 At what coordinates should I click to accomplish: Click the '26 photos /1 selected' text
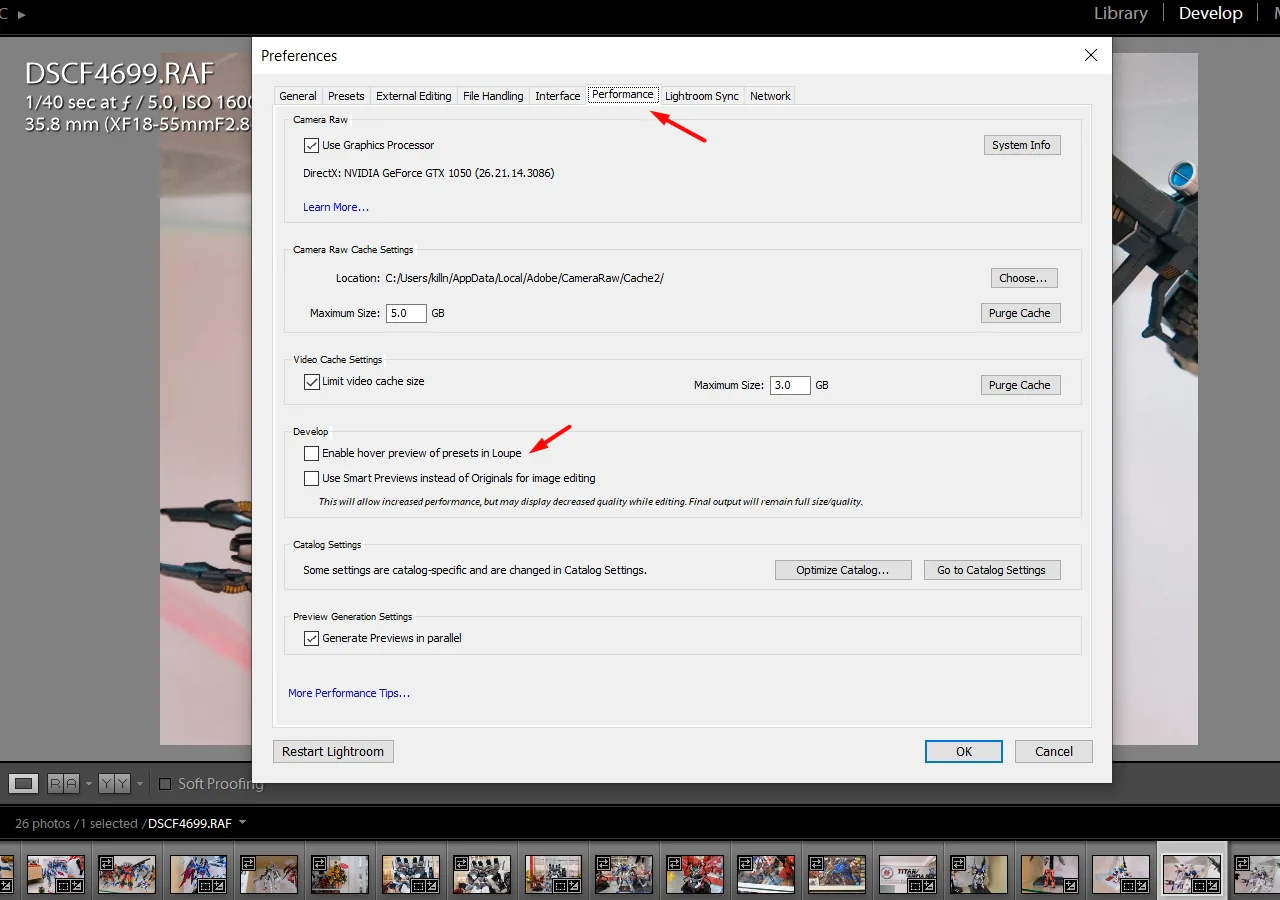(76, 824)
